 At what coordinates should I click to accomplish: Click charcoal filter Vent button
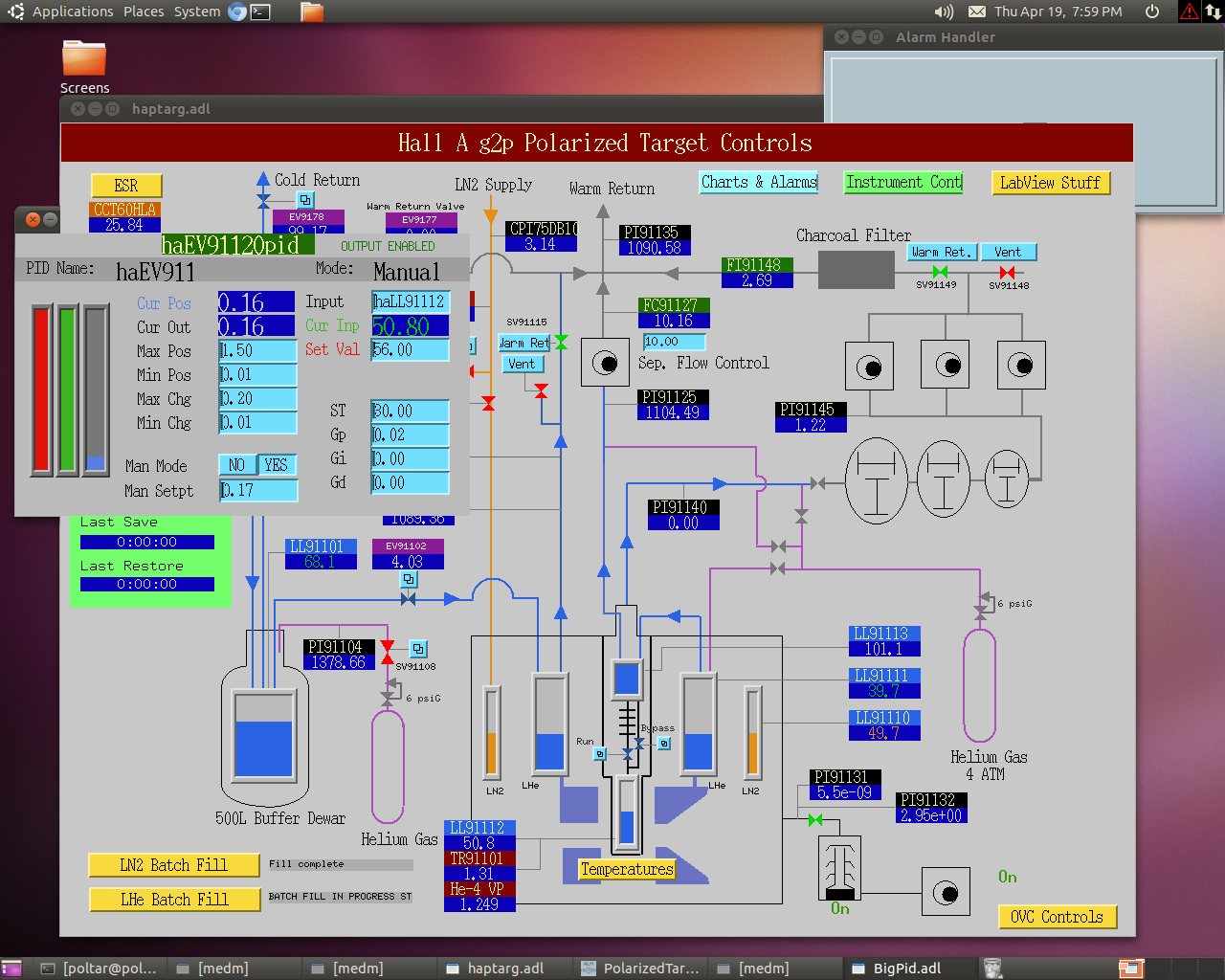coord(1008,252)
